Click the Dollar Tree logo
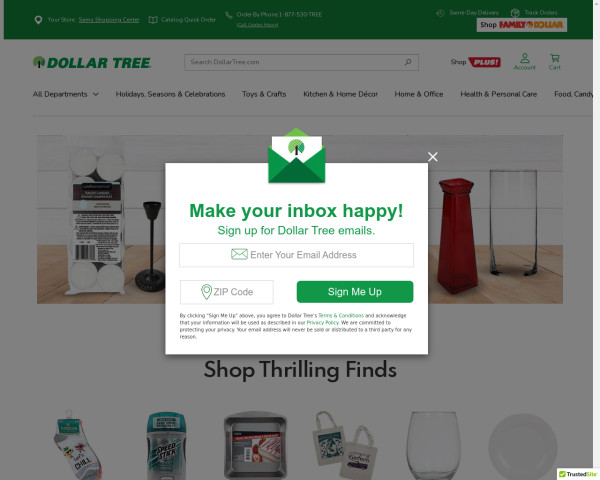This screenshot has height=480, width=600. pos(92,62)
